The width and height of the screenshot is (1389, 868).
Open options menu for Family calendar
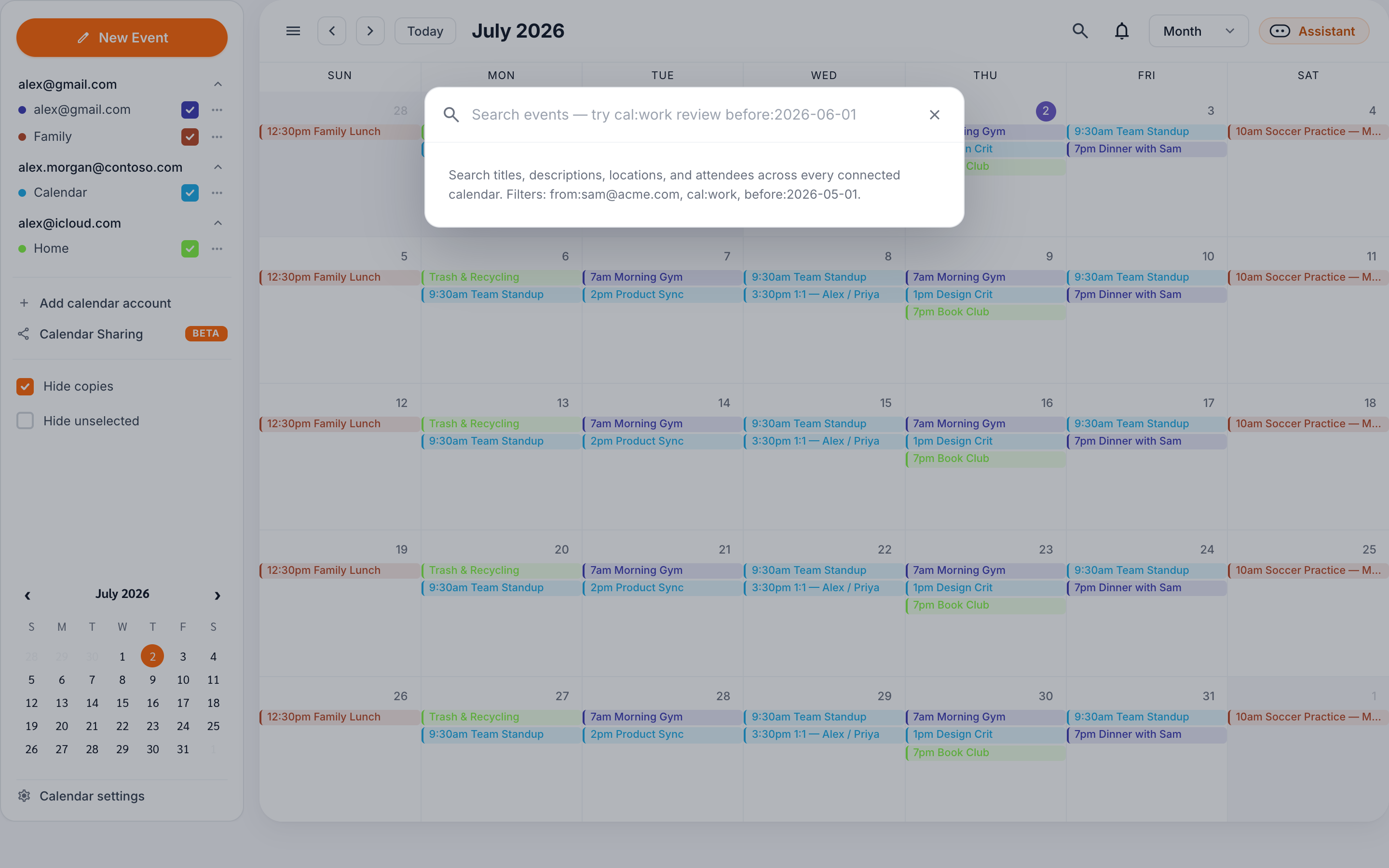(217, 136)
